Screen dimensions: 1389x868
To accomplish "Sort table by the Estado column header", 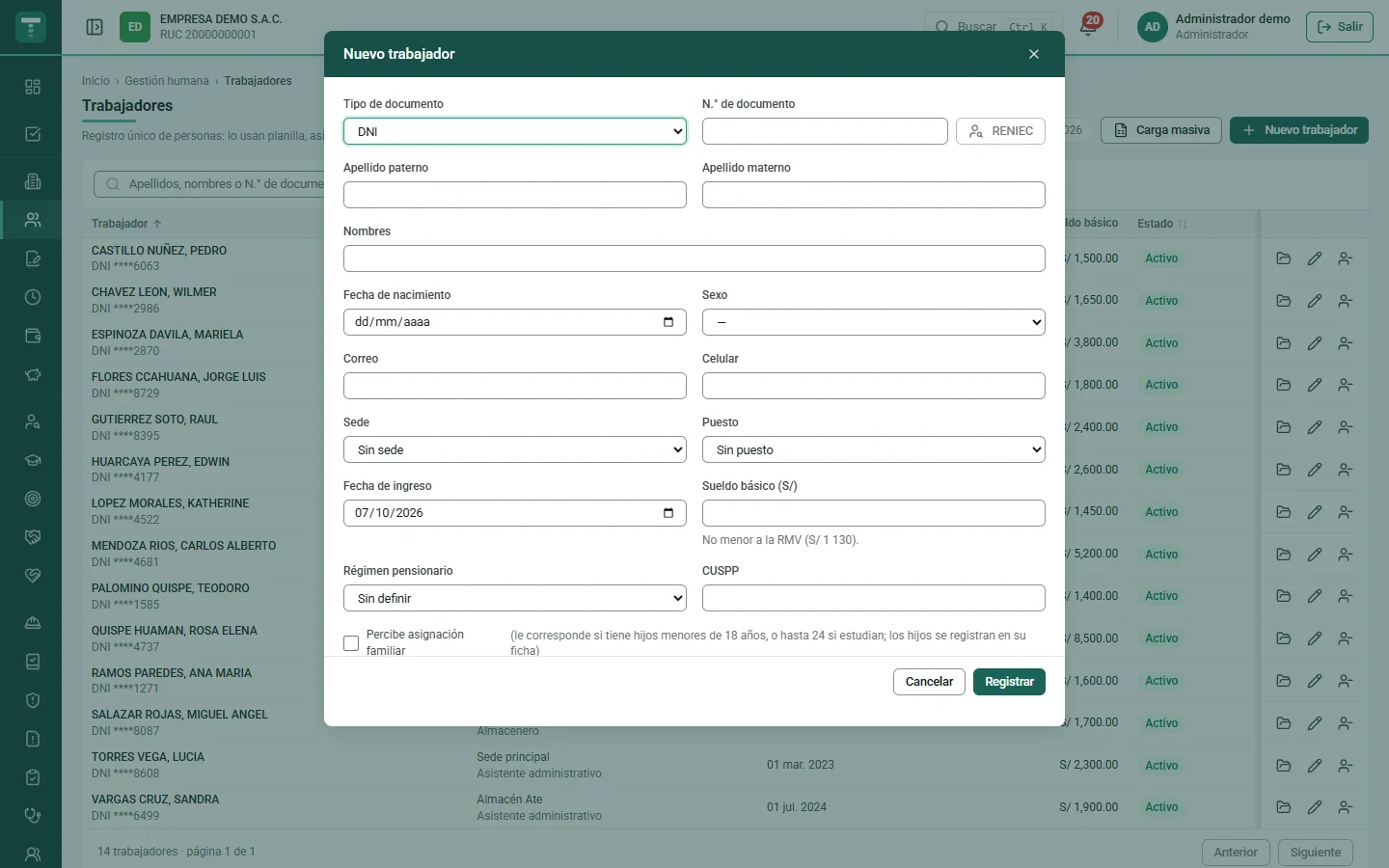I will point(1161,224).
